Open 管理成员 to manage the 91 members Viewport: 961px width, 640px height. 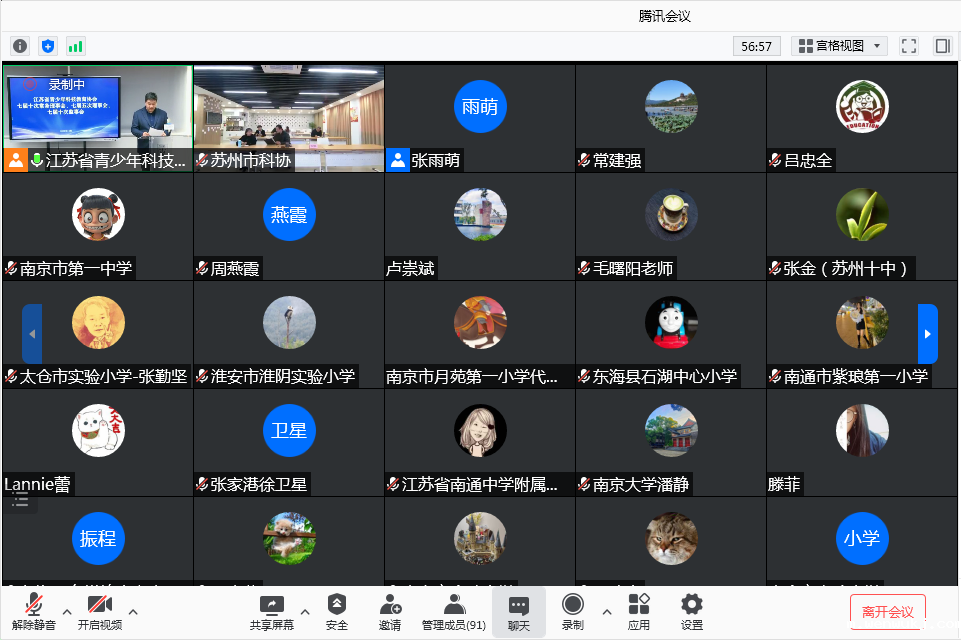pyautogui.click(x=455, y=610)
